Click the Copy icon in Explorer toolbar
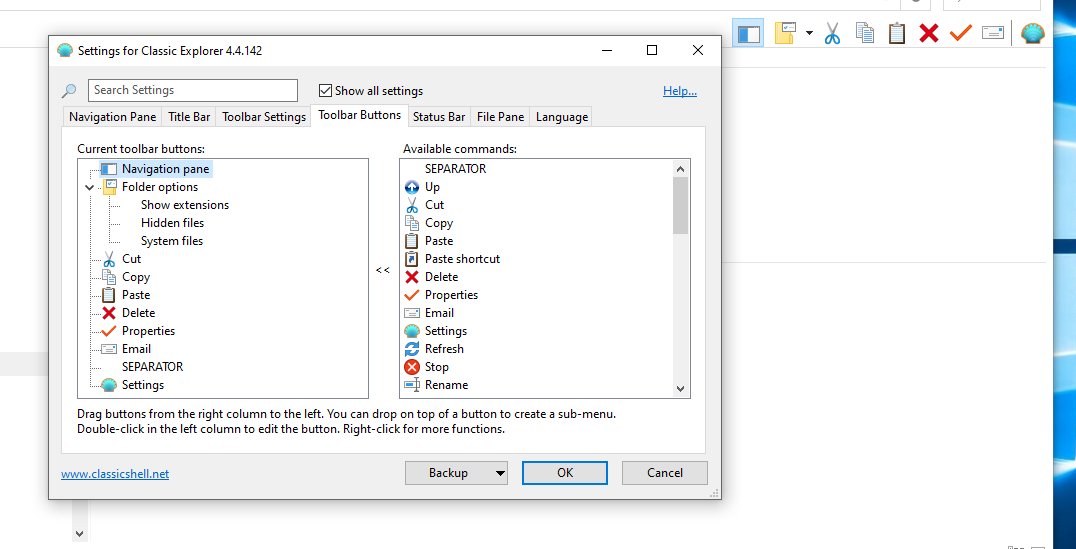 [865, 33]
